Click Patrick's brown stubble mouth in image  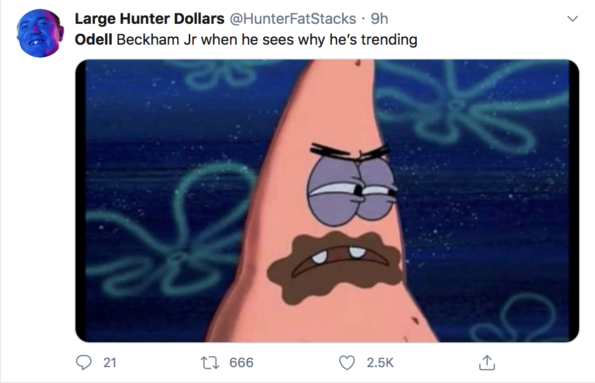[x=335, y=267]
